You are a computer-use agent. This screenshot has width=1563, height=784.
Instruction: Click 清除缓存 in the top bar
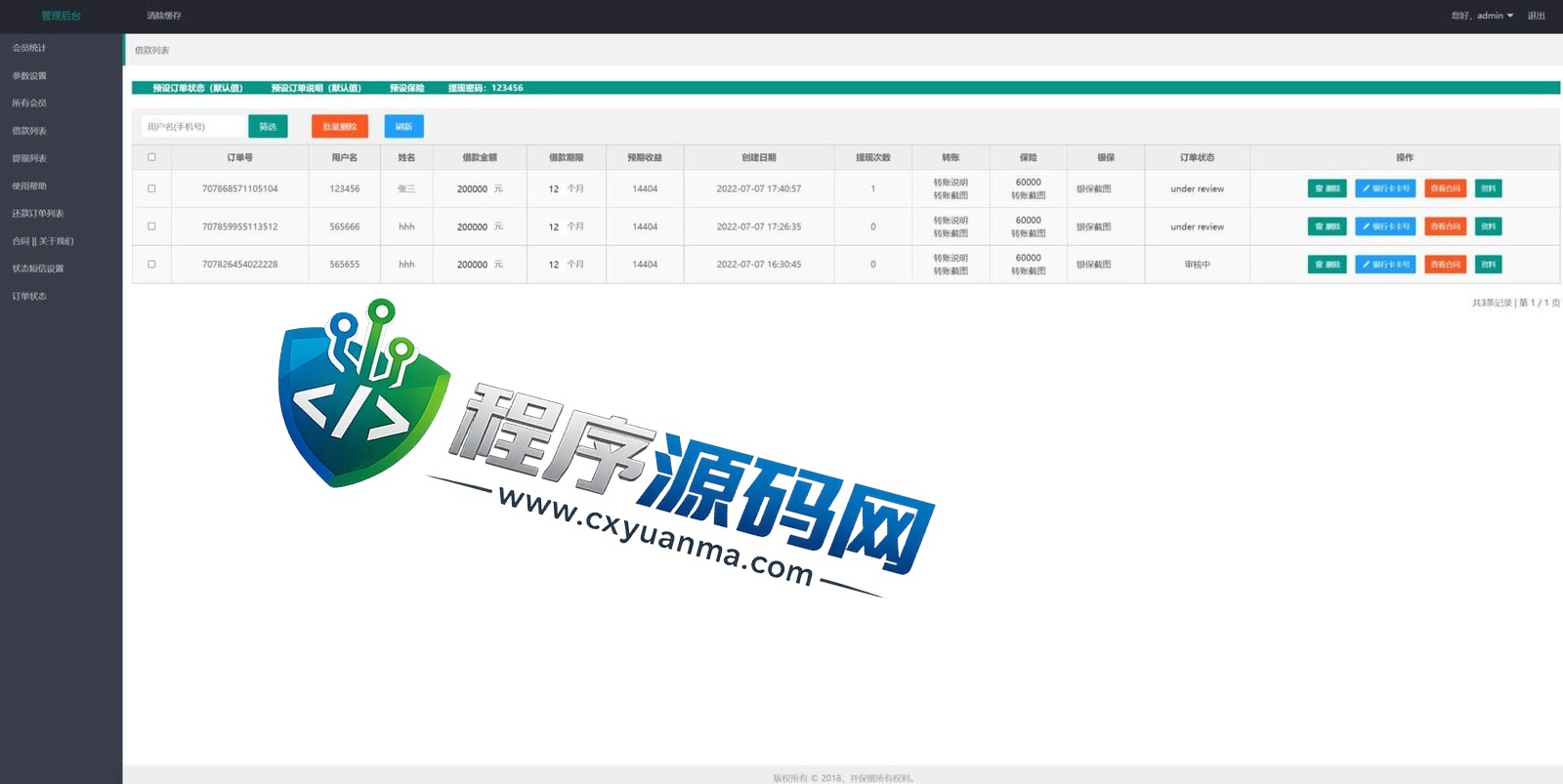click(x=164, y=16)
